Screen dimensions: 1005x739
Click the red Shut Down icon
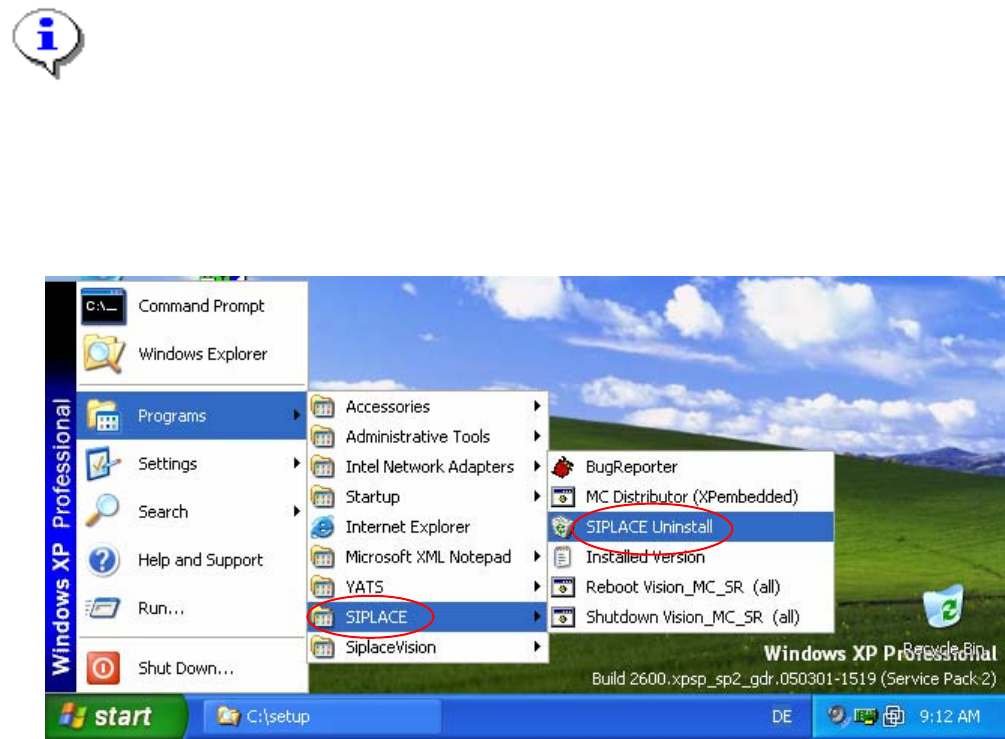(x=103, y=668)
